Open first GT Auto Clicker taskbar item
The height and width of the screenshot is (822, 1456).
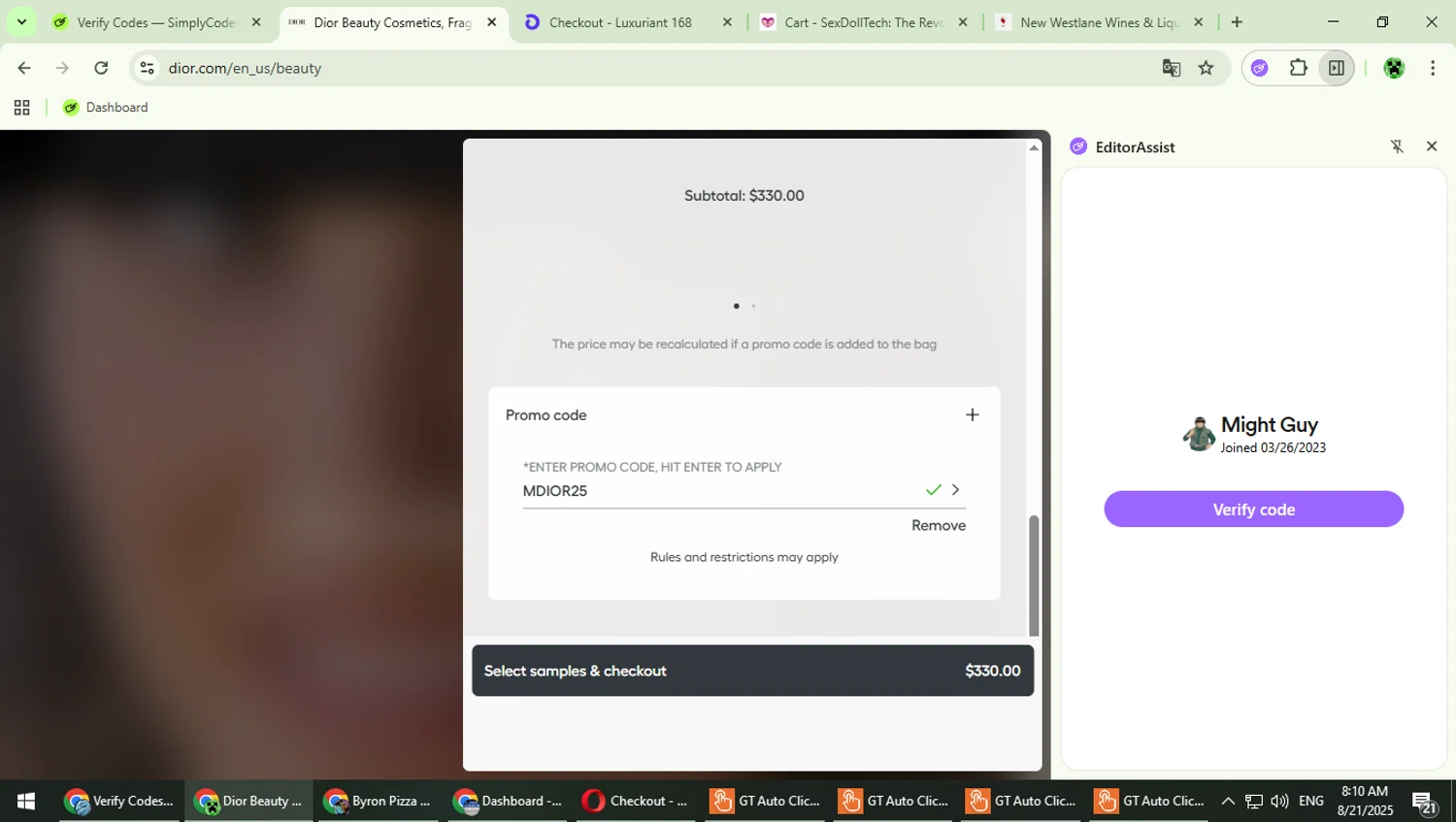coord(766,801)
